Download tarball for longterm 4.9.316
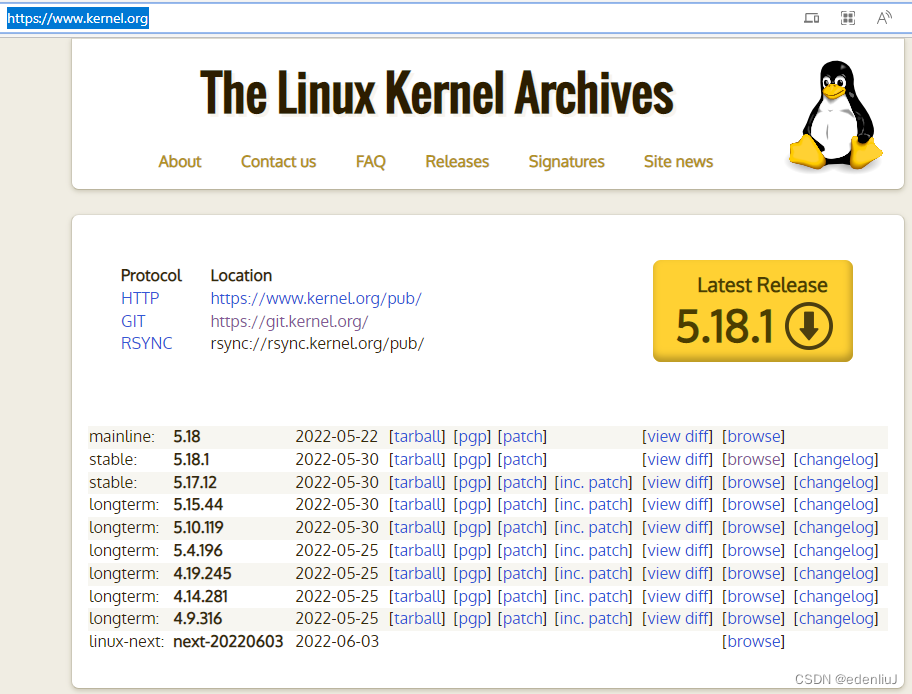Viewport: 912px width, 694px height. (417, 618)
